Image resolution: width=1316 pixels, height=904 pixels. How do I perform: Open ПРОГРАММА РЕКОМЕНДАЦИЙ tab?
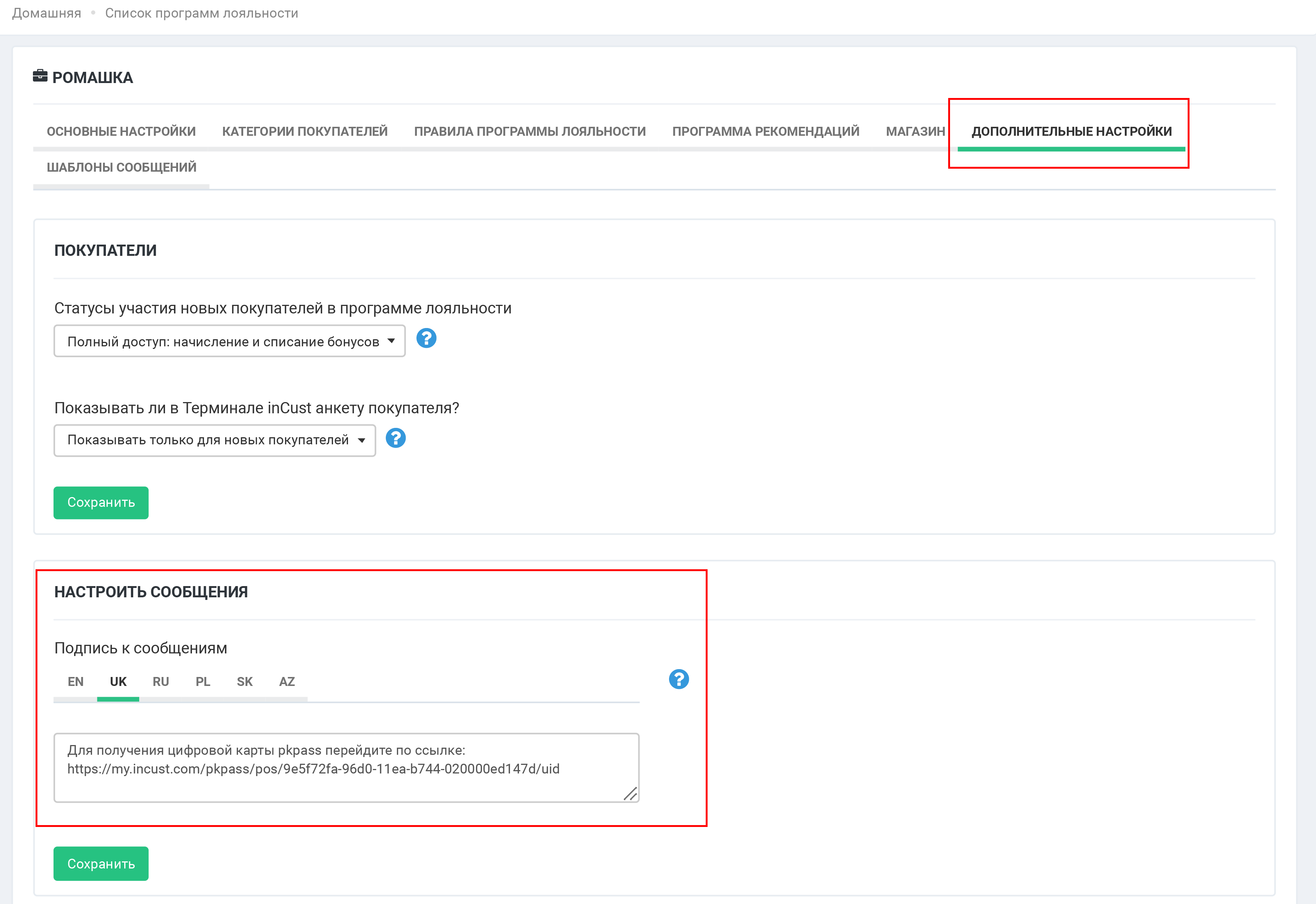tap(765, 131)
